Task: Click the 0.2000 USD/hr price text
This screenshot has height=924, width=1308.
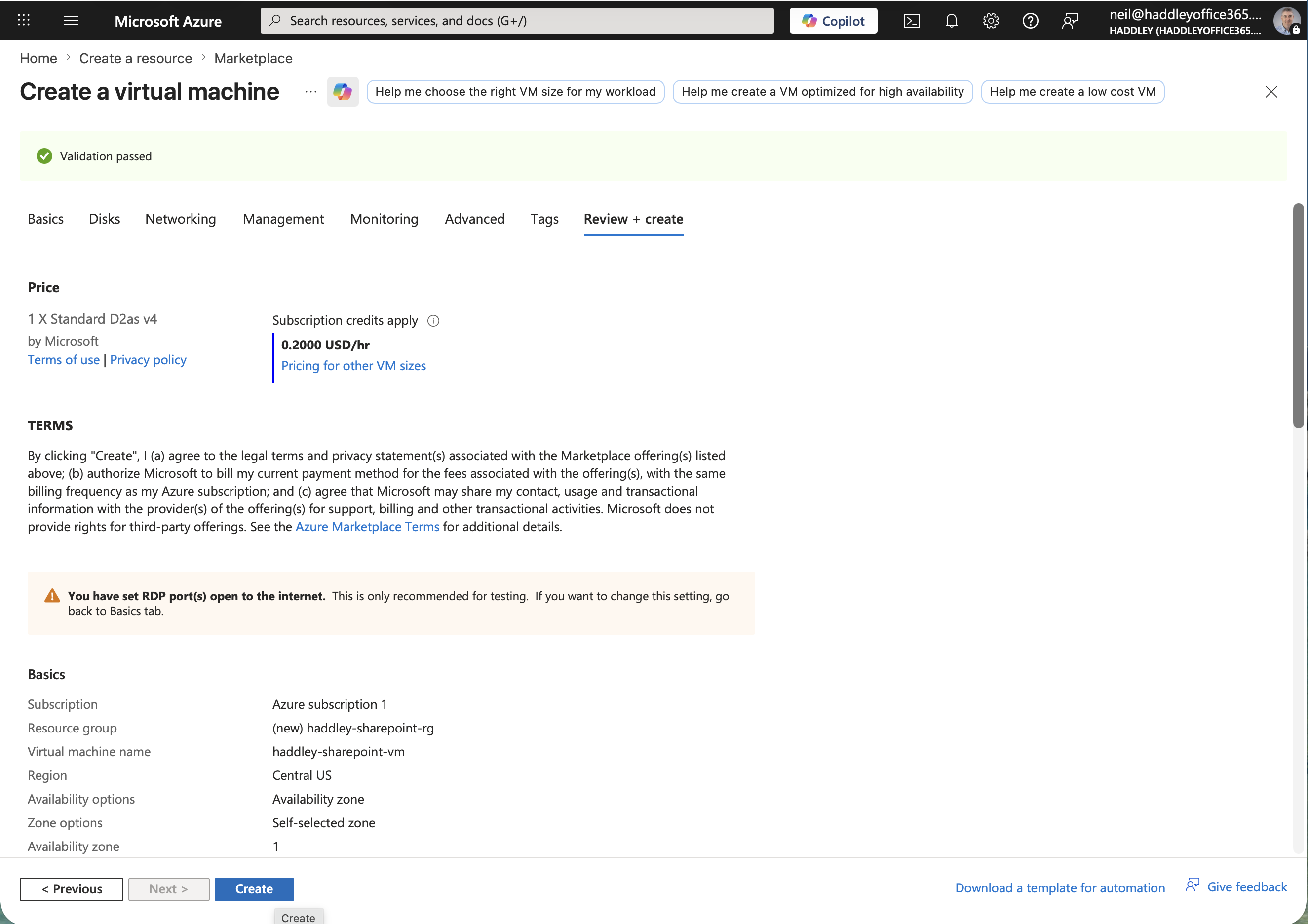Action: point(325,345)
